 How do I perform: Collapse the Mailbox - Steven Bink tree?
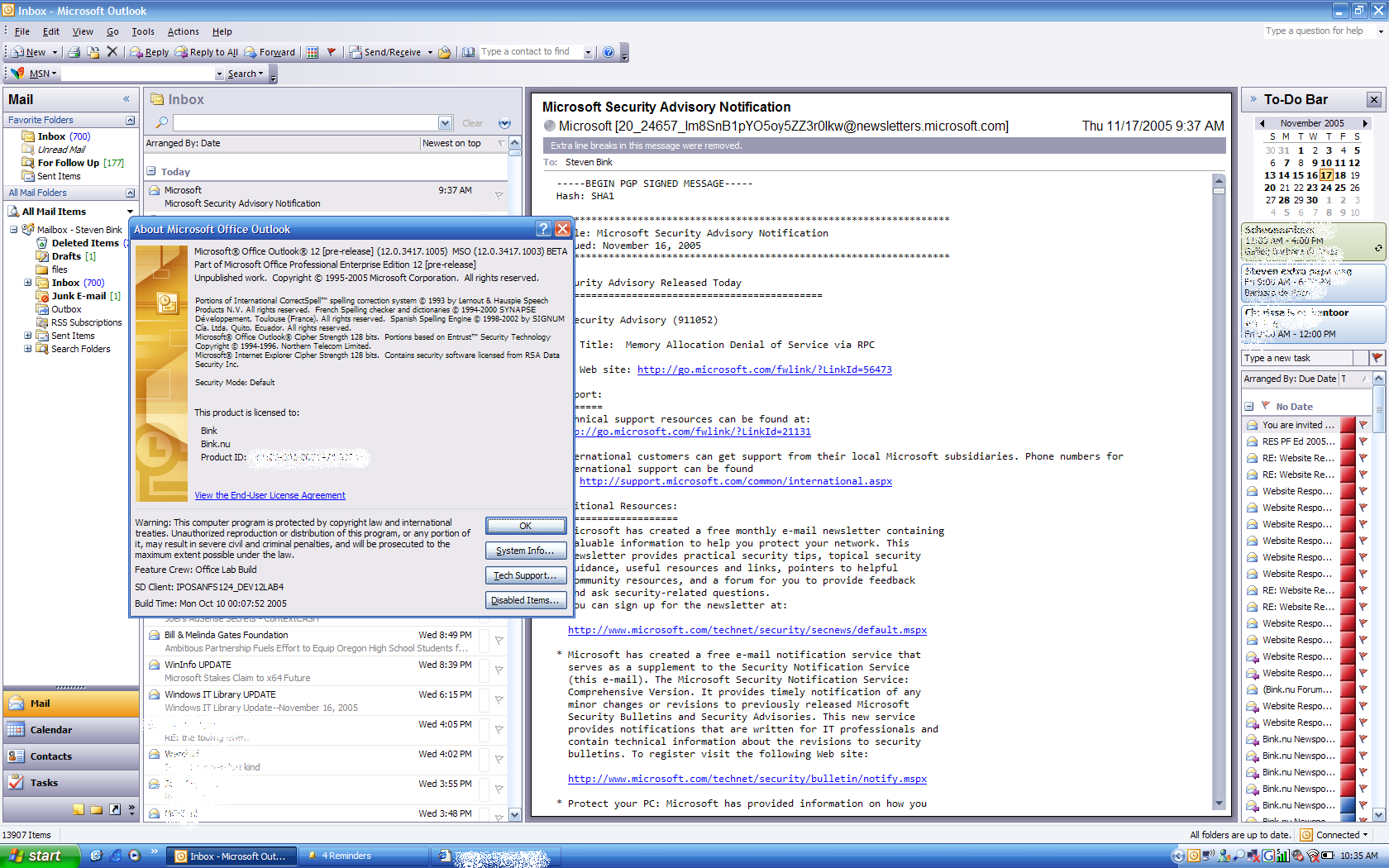pos(13,230)
